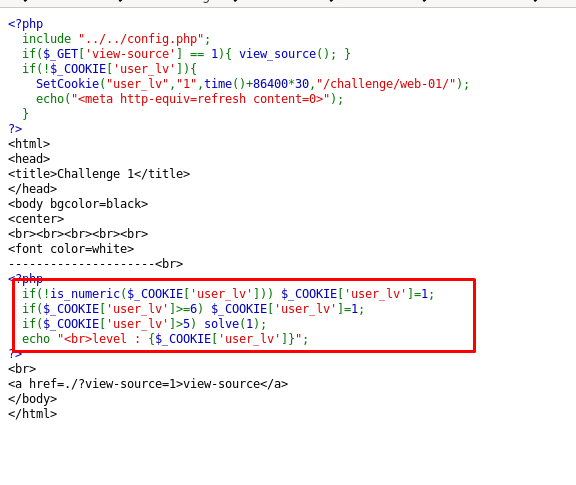
Task: Click the include "../../config.php" line
Action: 116,39
